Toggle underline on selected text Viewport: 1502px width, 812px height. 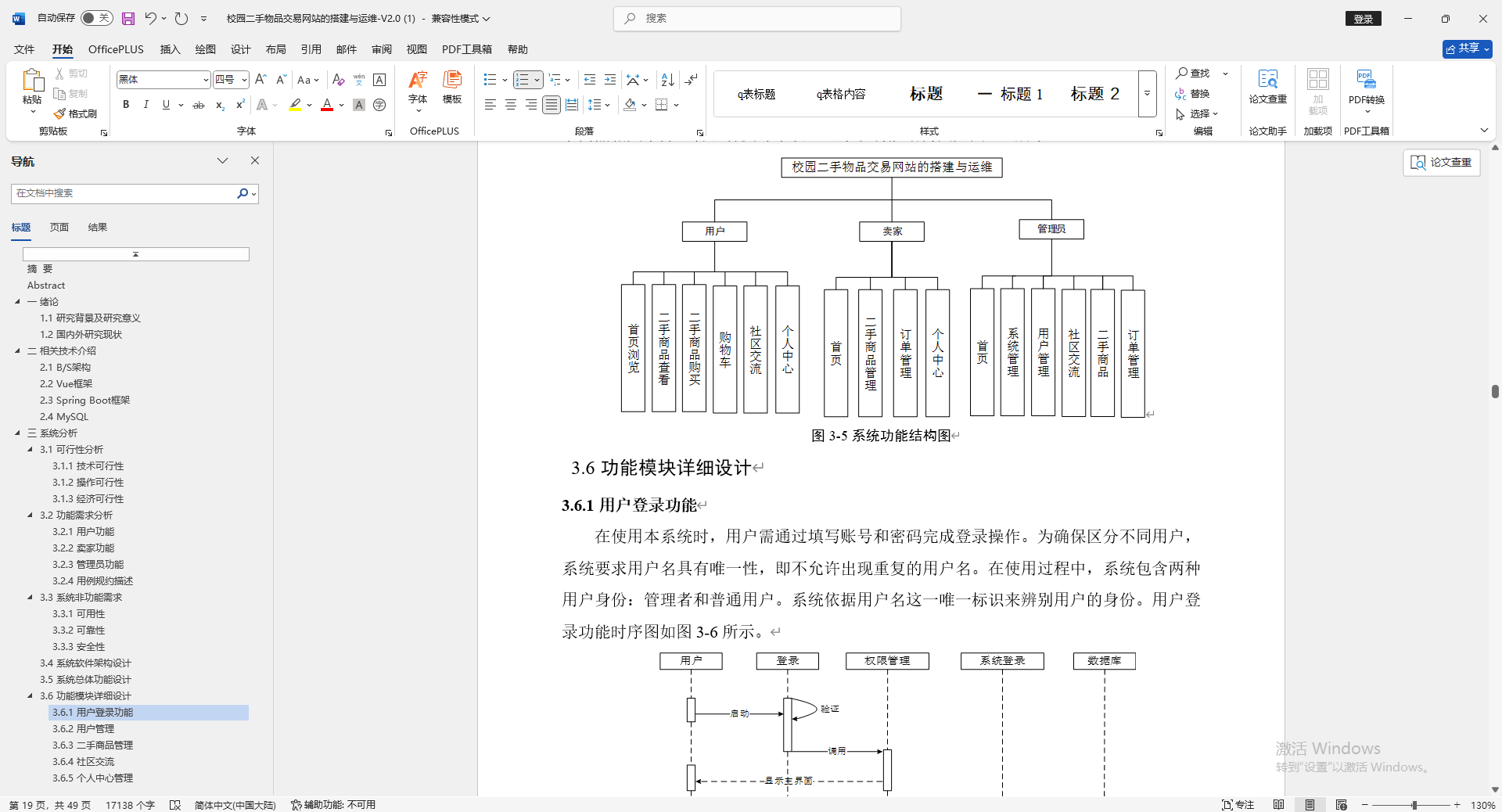pyautogui.click(x=165, y=104)
